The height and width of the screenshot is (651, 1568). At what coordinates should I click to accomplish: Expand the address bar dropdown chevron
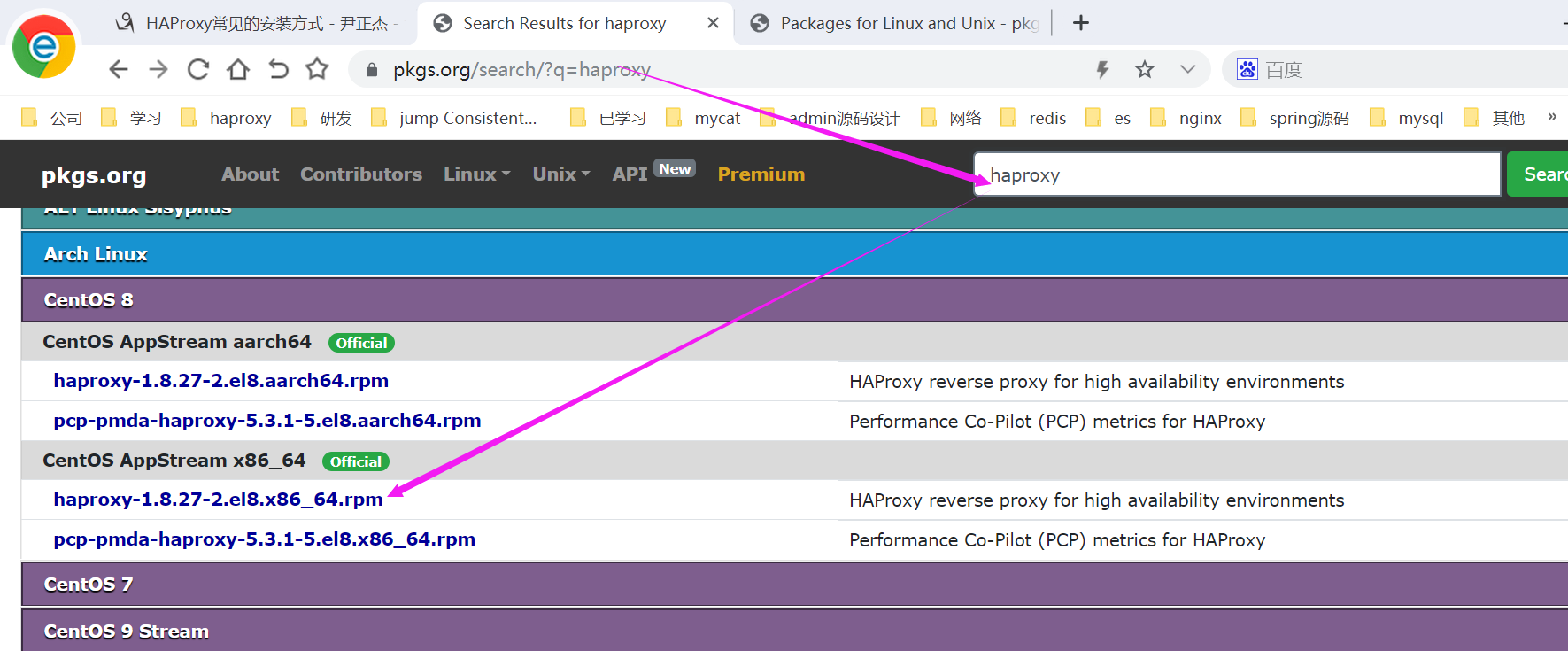point(1187,69)
